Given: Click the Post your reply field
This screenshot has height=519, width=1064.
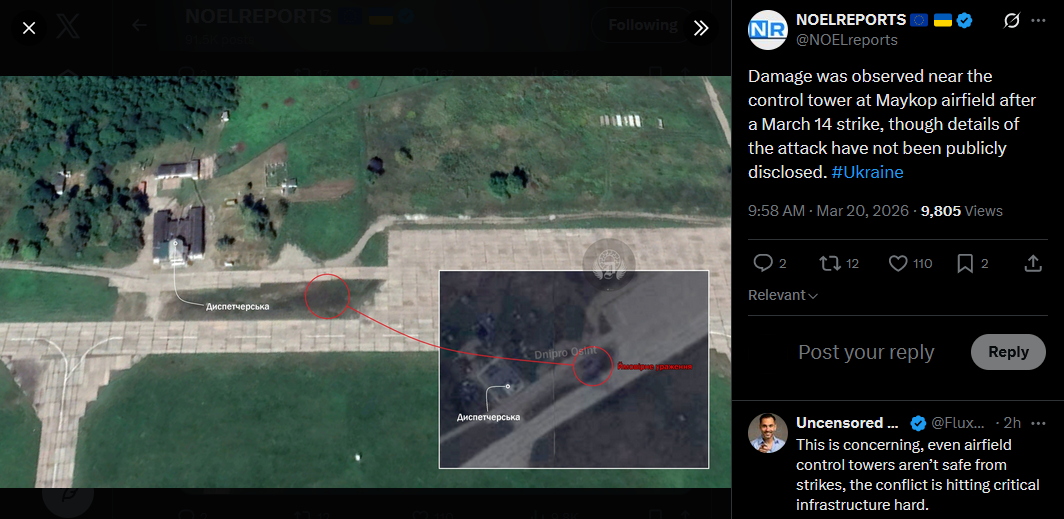Looking at the screenshot, I should click(x=866, y=352).
